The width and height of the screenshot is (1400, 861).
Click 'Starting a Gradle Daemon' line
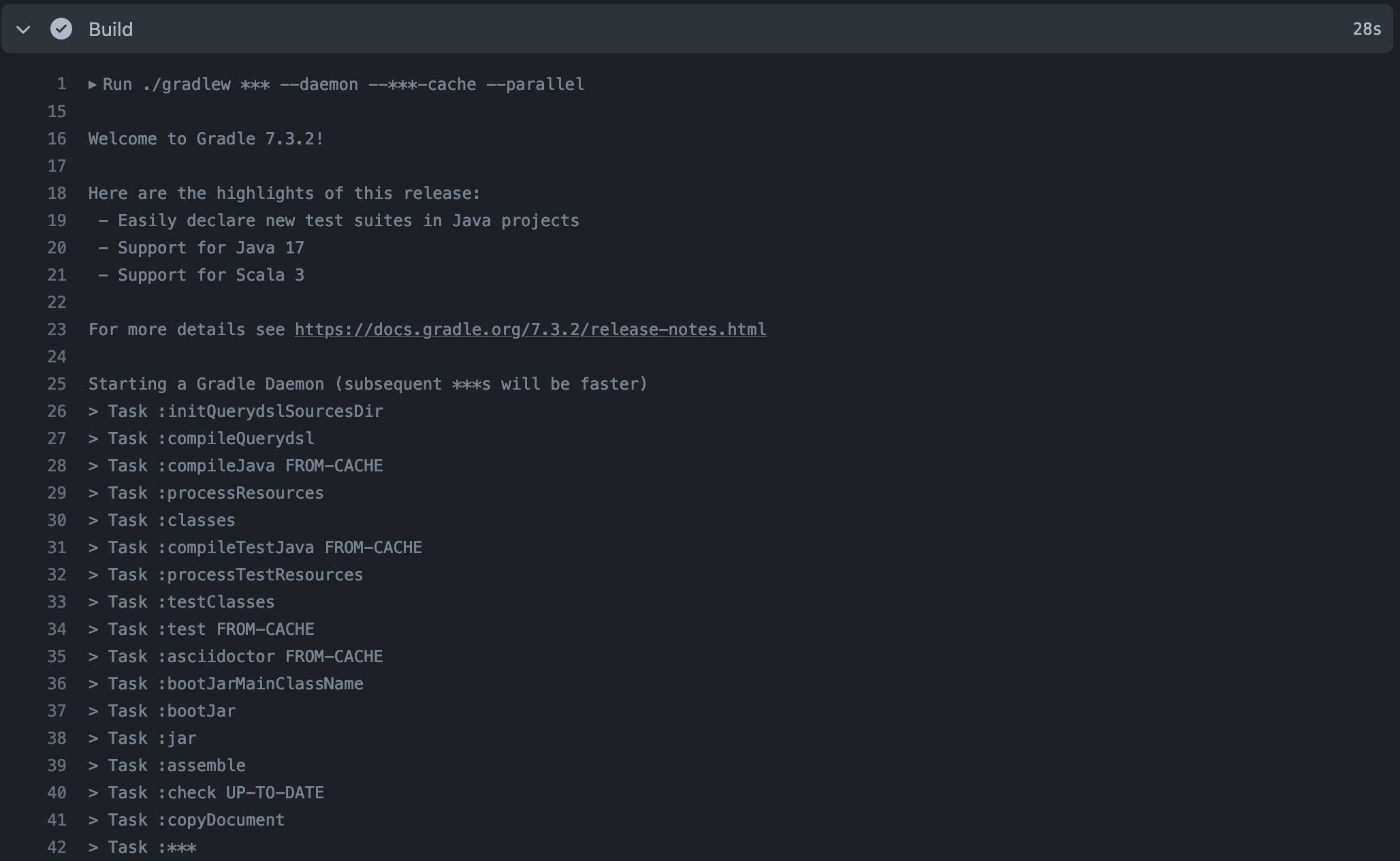(368, 384)
